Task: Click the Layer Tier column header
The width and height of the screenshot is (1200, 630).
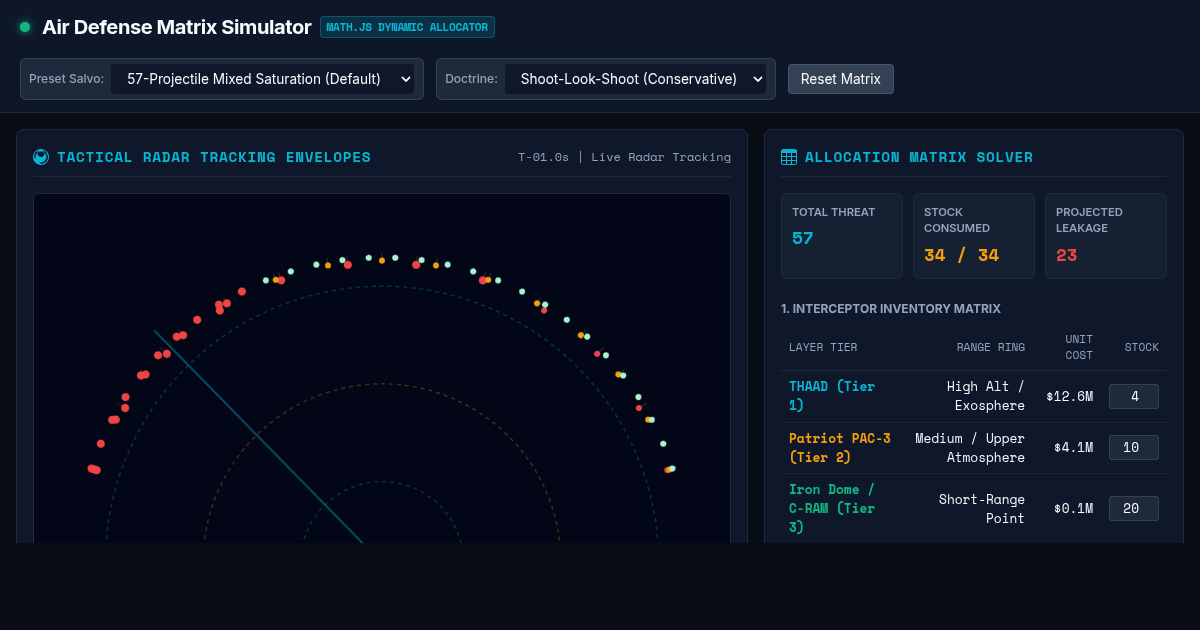Action: point(823,347)
